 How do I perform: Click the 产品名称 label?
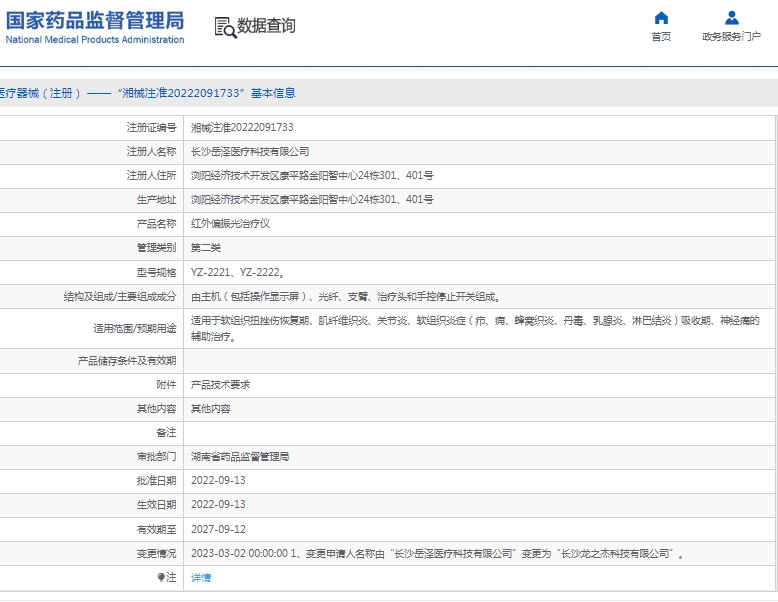(156, 223)
